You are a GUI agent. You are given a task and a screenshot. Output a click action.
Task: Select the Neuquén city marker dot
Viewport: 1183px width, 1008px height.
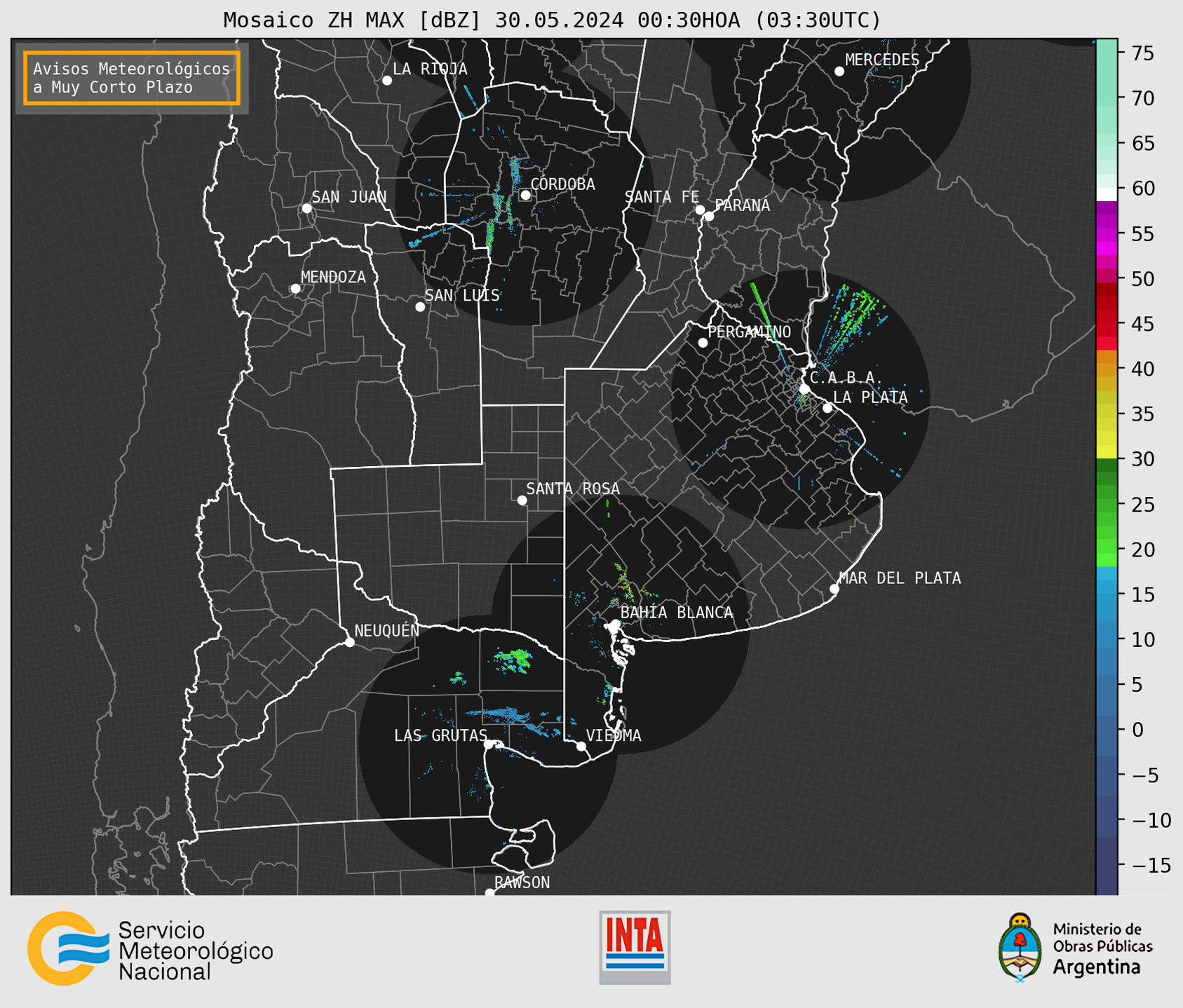[x=349, y=642]
